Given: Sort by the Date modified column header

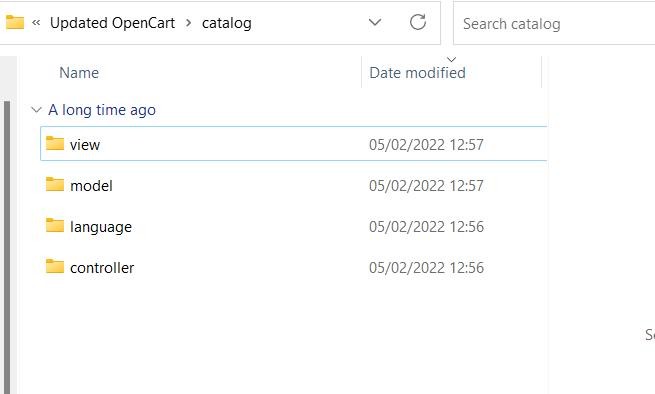Looking at the screenshot, I should (x=417, y=73).
